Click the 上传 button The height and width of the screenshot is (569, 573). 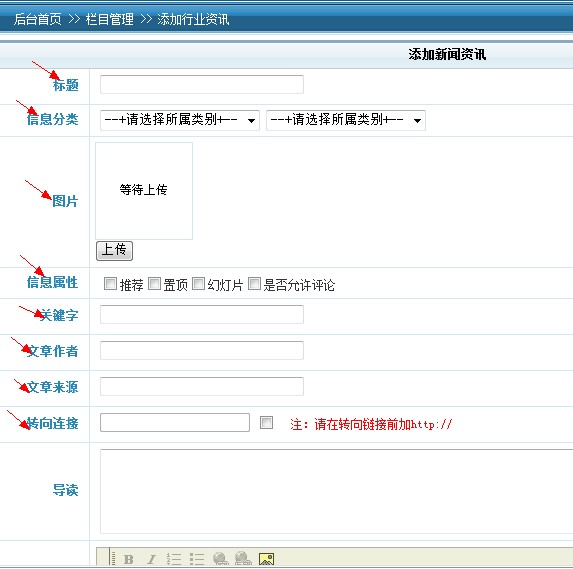[x=114, y=251]
